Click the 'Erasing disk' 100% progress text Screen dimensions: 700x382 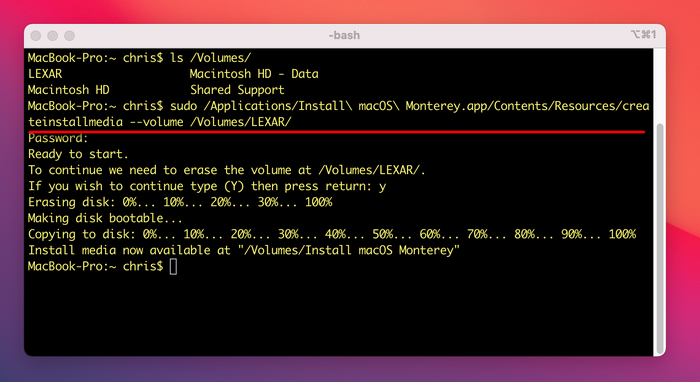pos(318,202)
